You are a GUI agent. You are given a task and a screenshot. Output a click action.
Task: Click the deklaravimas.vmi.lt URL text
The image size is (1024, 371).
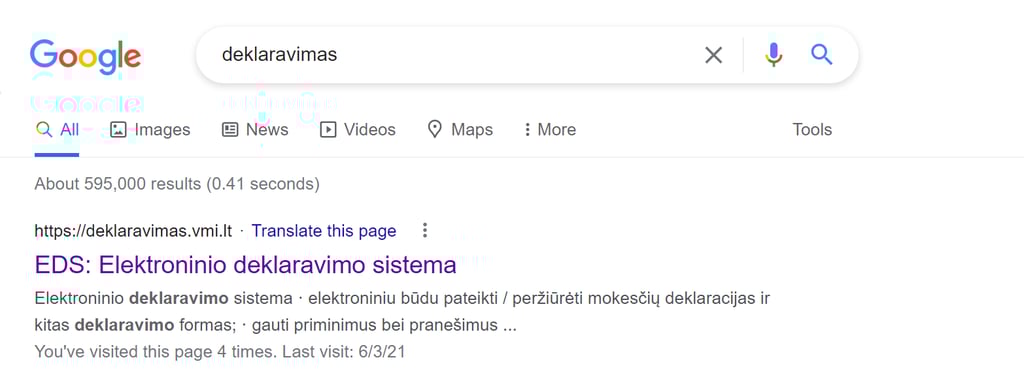pyautogui.click(x=133, y=231)
